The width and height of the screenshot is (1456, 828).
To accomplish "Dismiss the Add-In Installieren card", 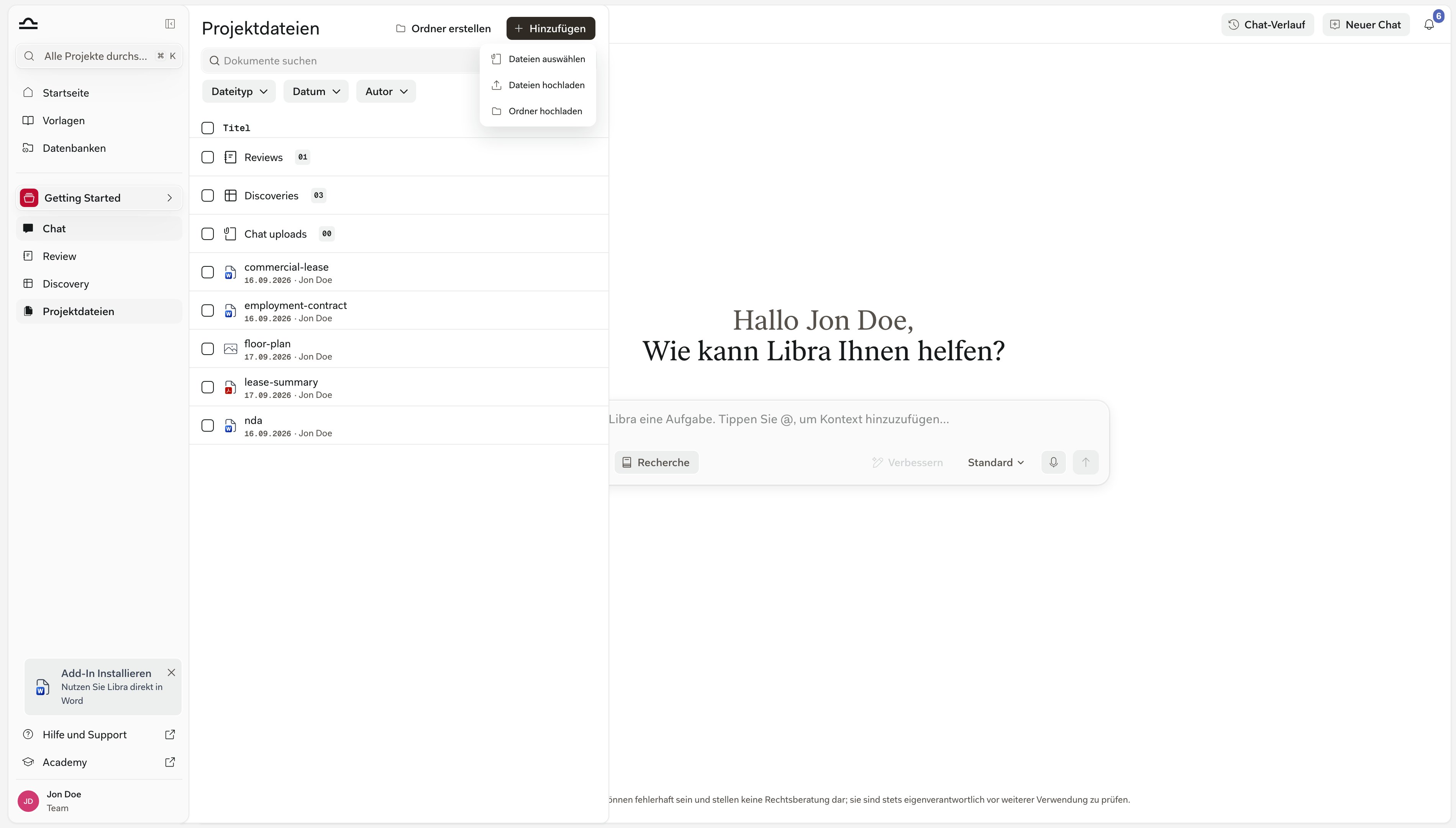I will 171,673.
